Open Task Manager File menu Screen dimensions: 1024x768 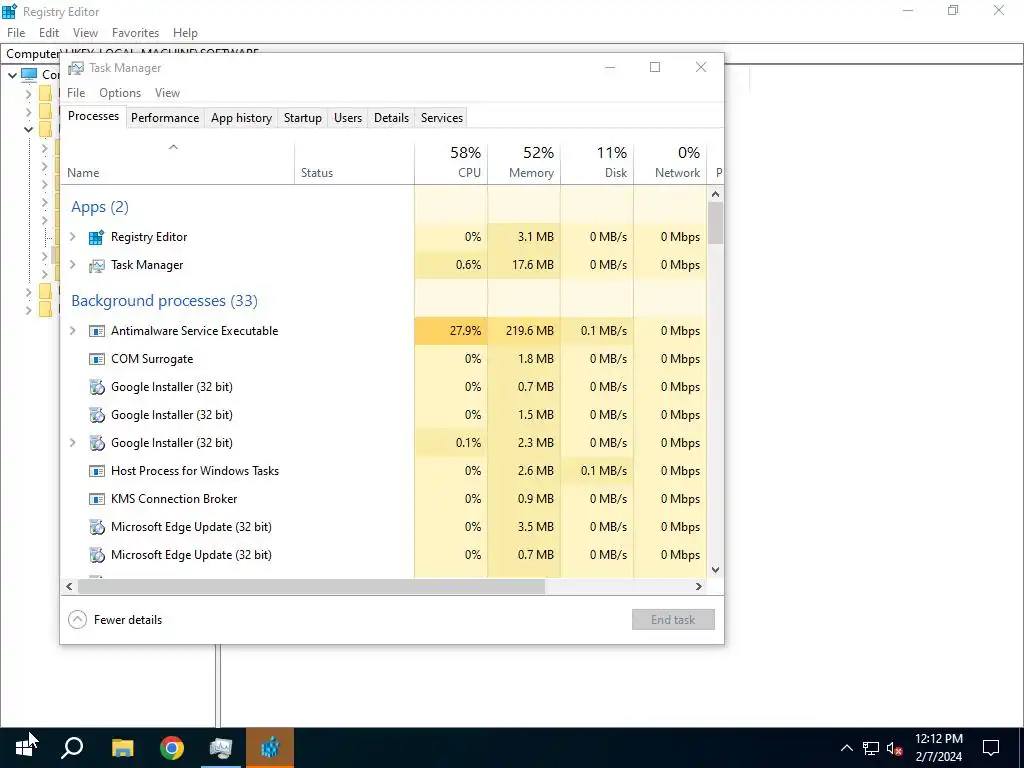[76, 93]
